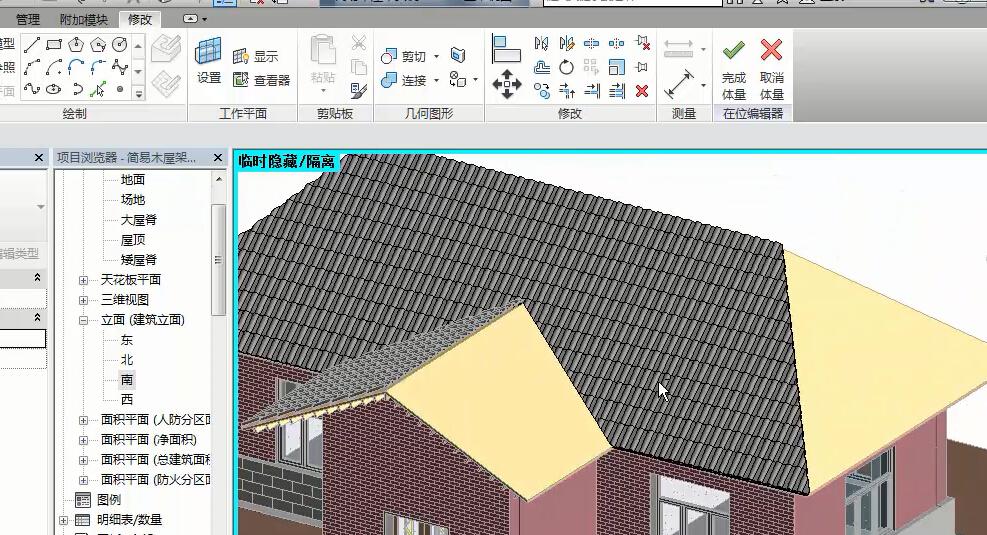Expand the 天花板平面 tree node
Screen dimensions: 987x535
(x=83, y=280)
